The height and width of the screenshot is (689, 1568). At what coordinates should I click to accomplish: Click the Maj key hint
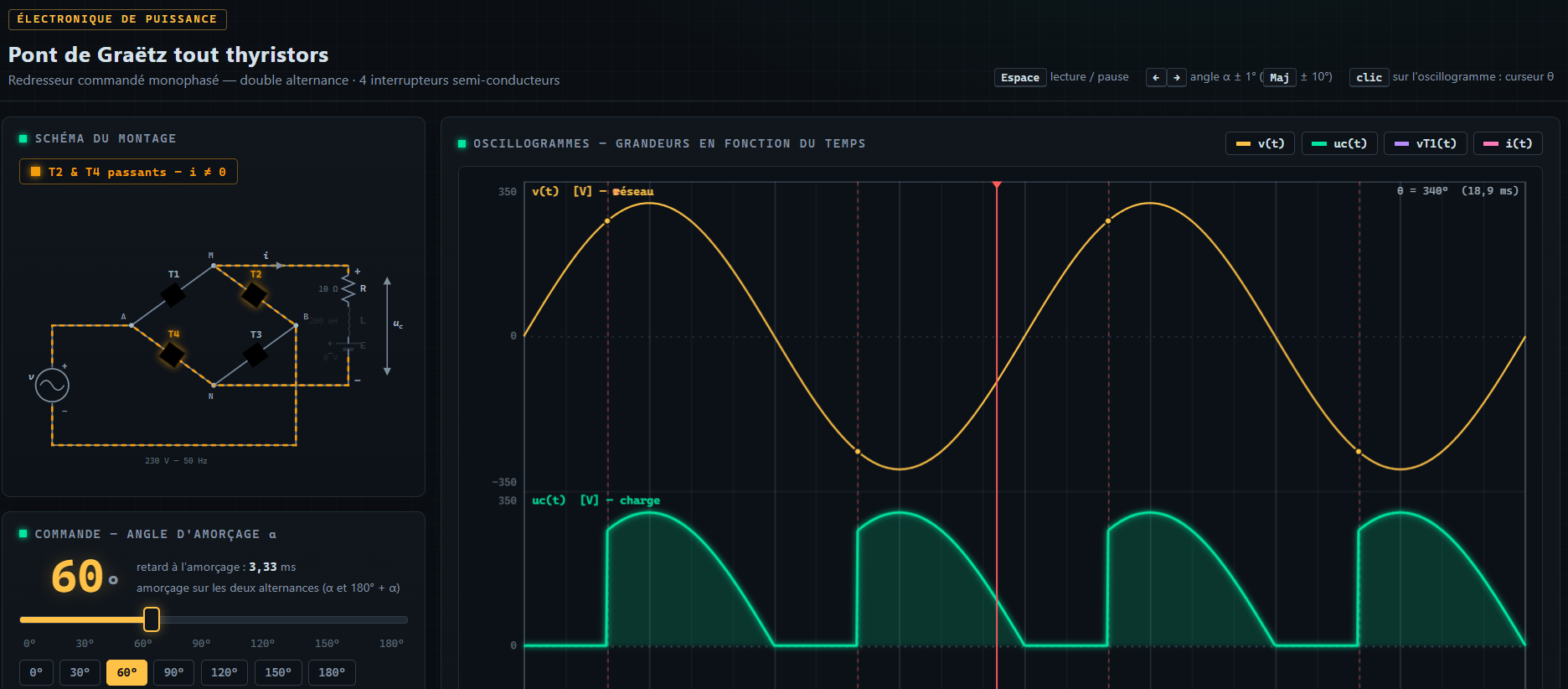(1279, 77)
